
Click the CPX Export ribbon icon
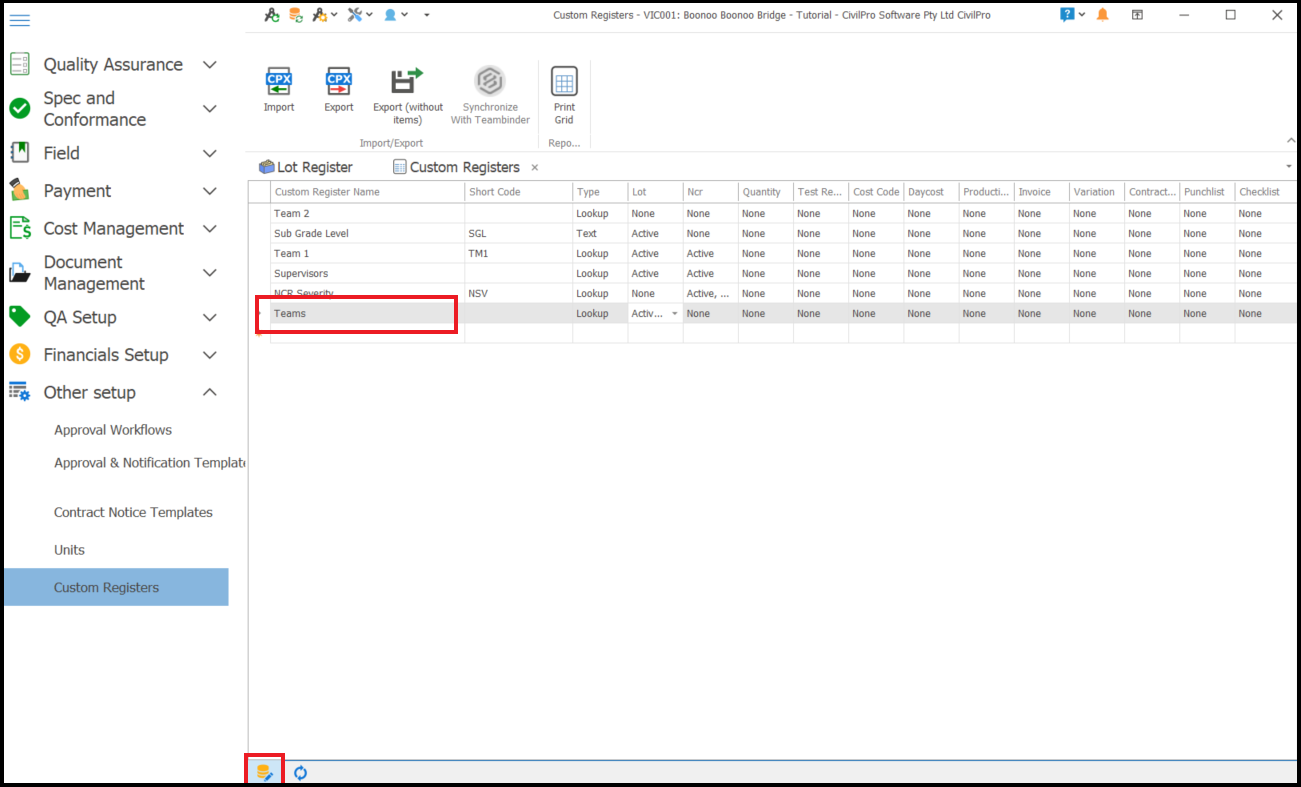click(339, 82)
